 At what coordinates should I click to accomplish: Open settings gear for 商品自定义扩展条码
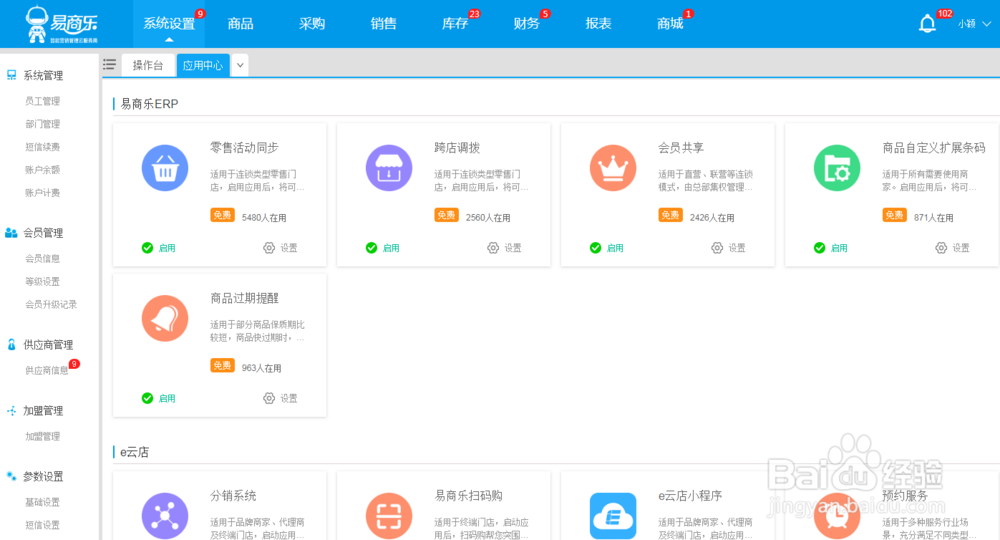coord(941,248)
